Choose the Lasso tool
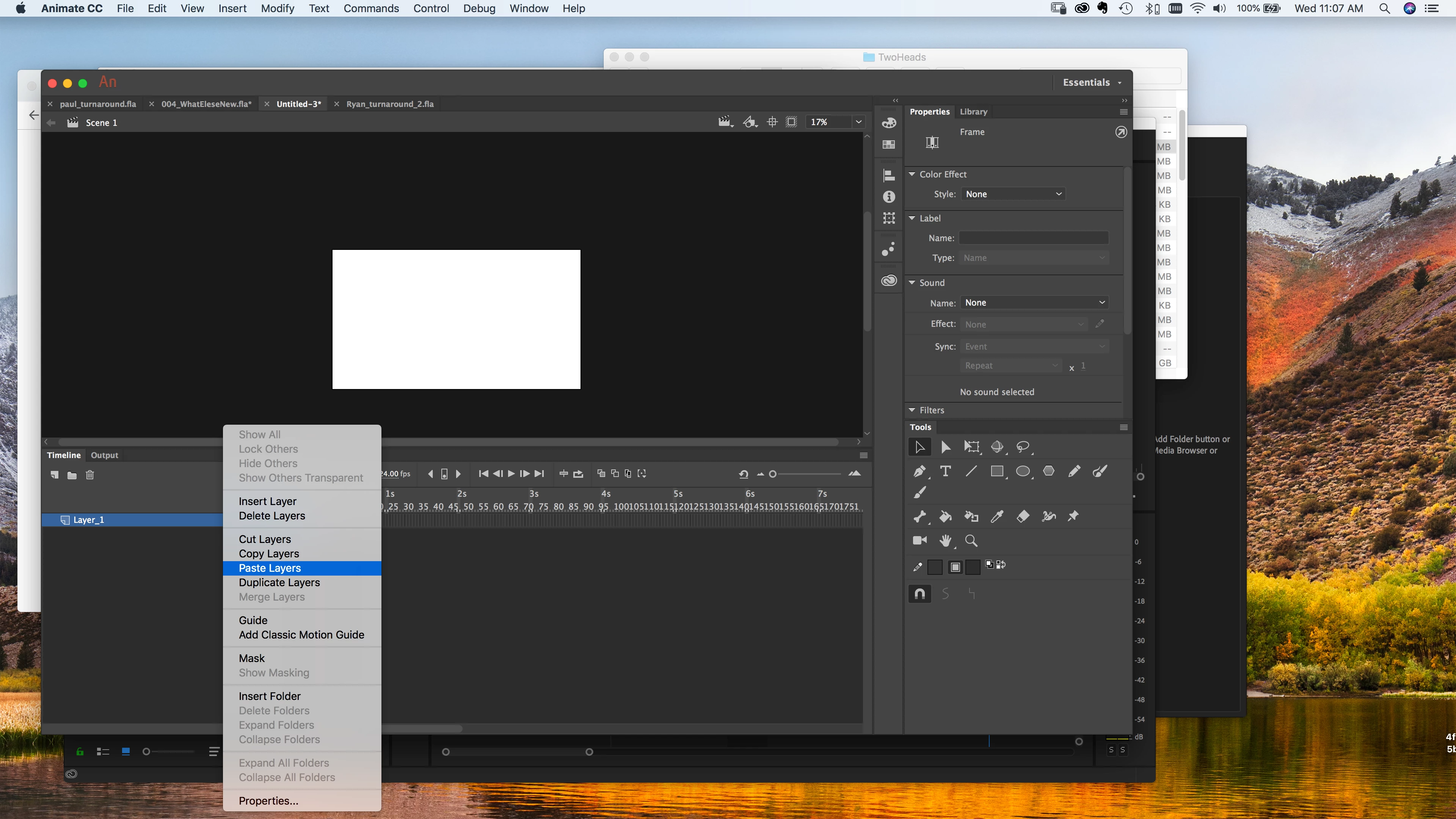 [1023, 447]
